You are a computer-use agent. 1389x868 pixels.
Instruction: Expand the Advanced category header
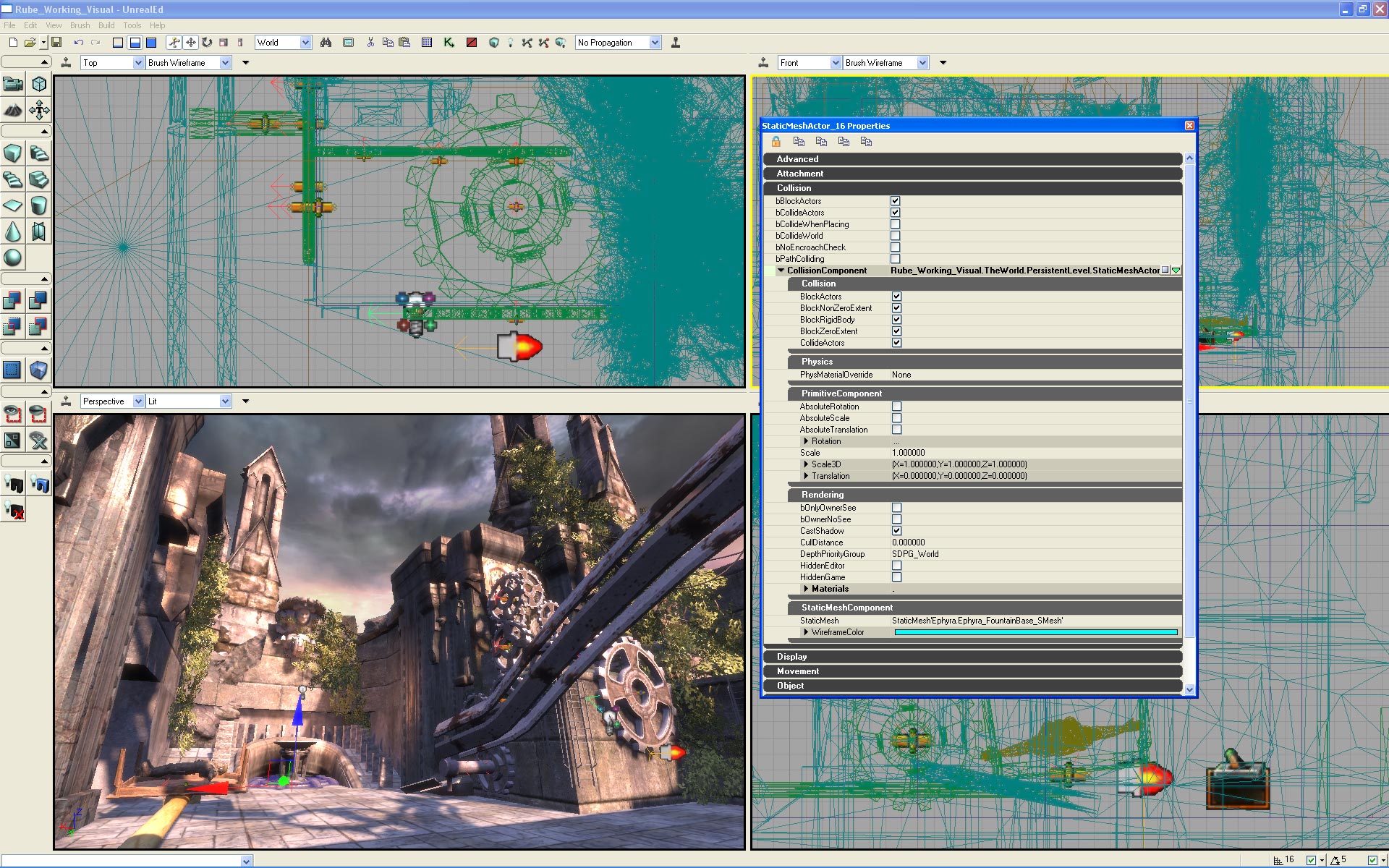click(797, 159)
